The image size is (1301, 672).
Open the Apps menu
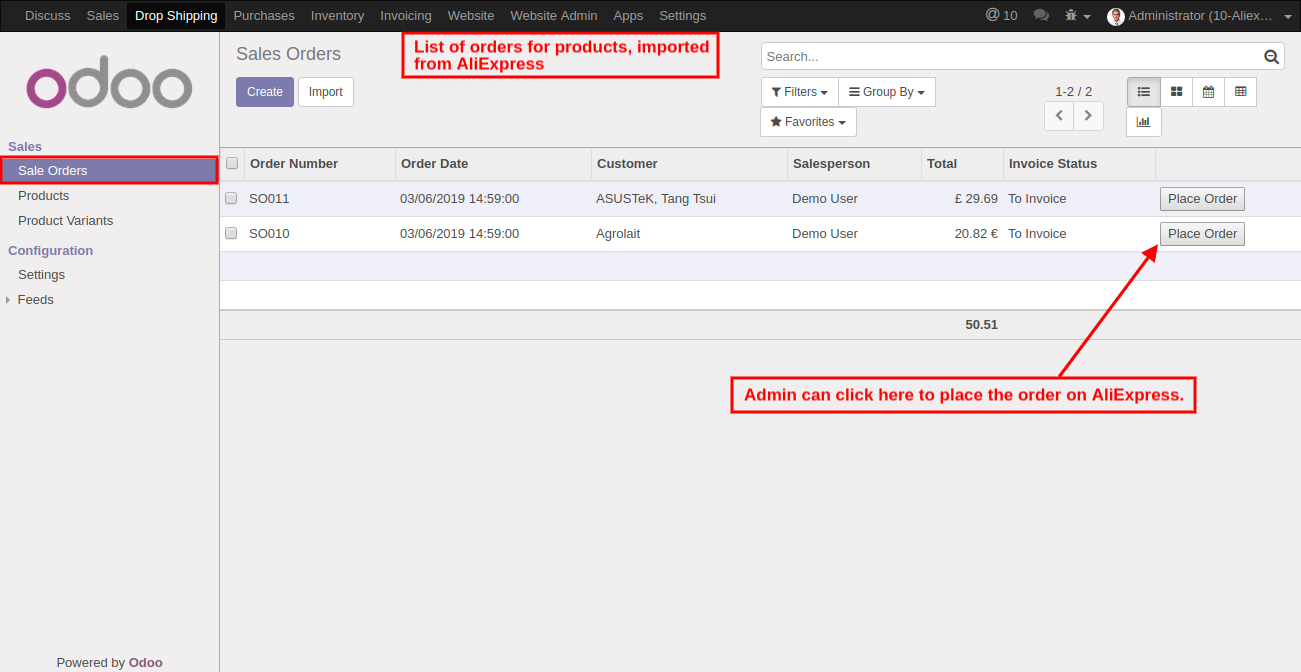pyautogui.click(x=628, y=16)
